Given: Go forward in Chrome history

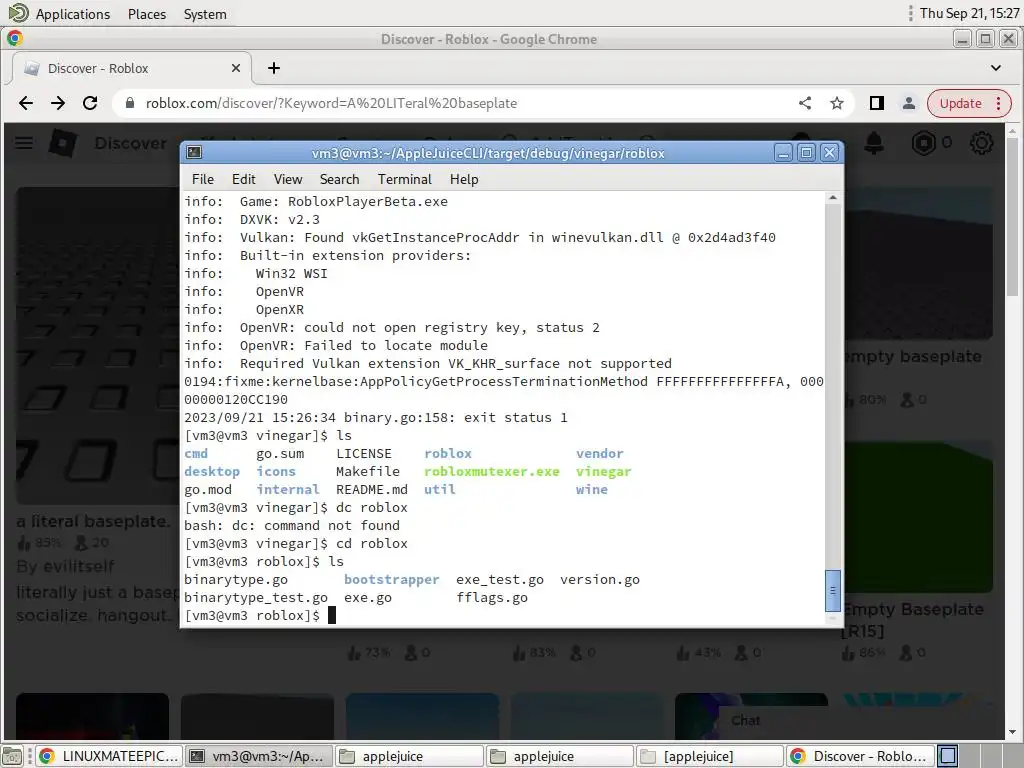Looking at the screenshot, I should click(x=58, y=103).
